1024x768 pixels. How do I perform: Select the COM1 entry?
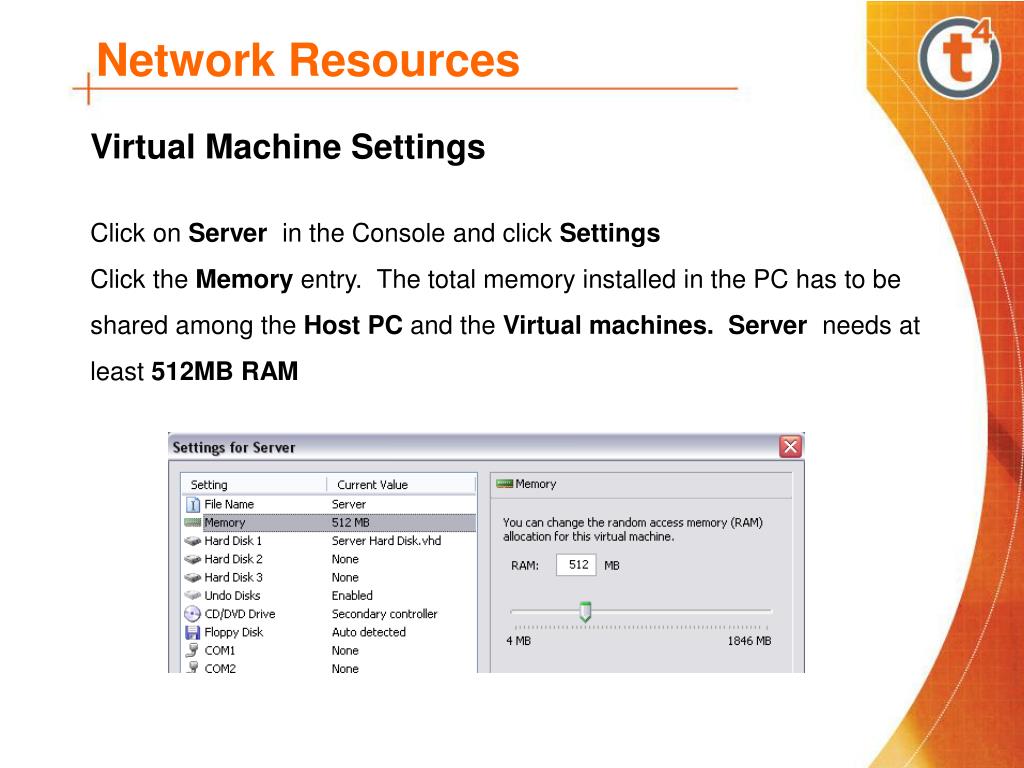point(329,650)
